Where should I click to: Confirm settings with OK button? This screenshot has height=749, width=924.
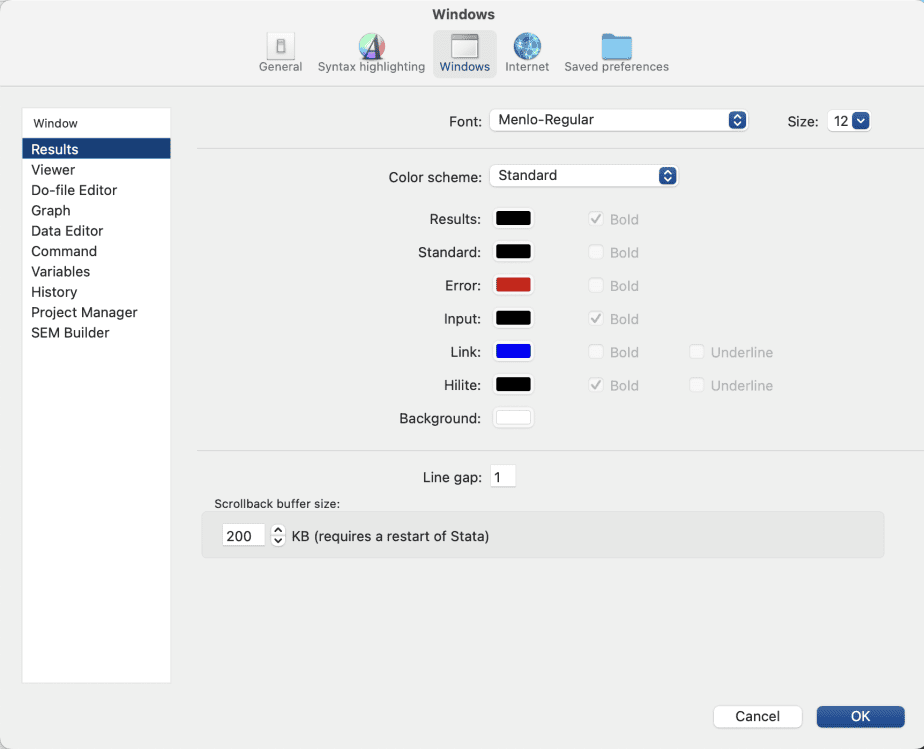[860, 716]
